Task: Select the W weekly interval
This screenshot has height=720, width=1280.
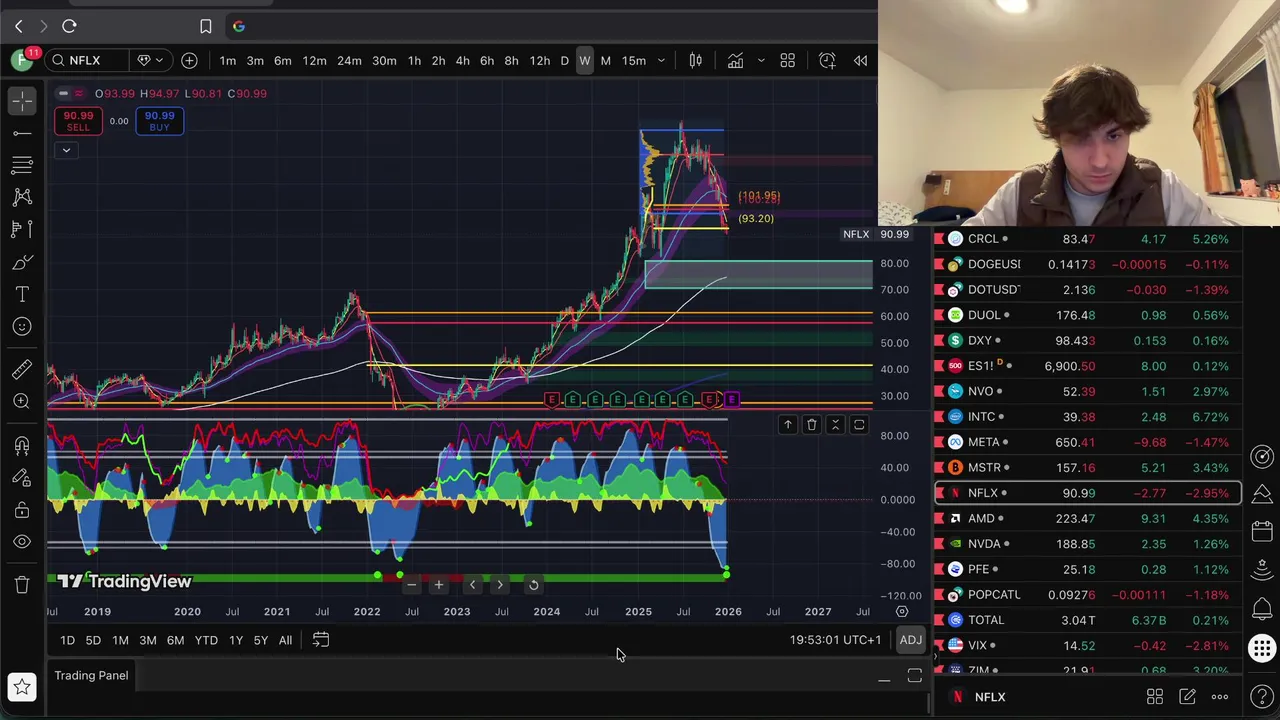Action: click(x=585, y=61)
